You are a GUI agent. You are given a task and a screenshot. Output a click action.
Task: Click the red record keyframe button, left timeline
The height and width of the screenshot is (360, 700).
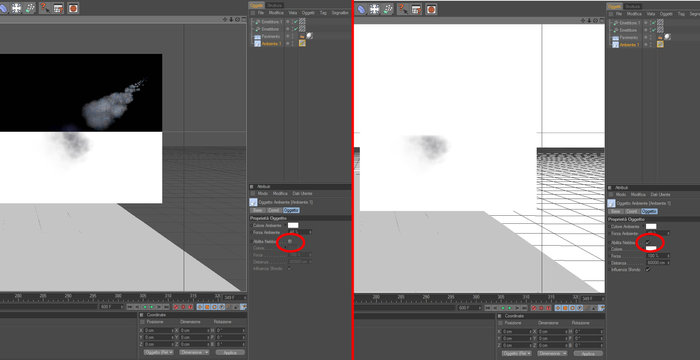coord(175,307)
